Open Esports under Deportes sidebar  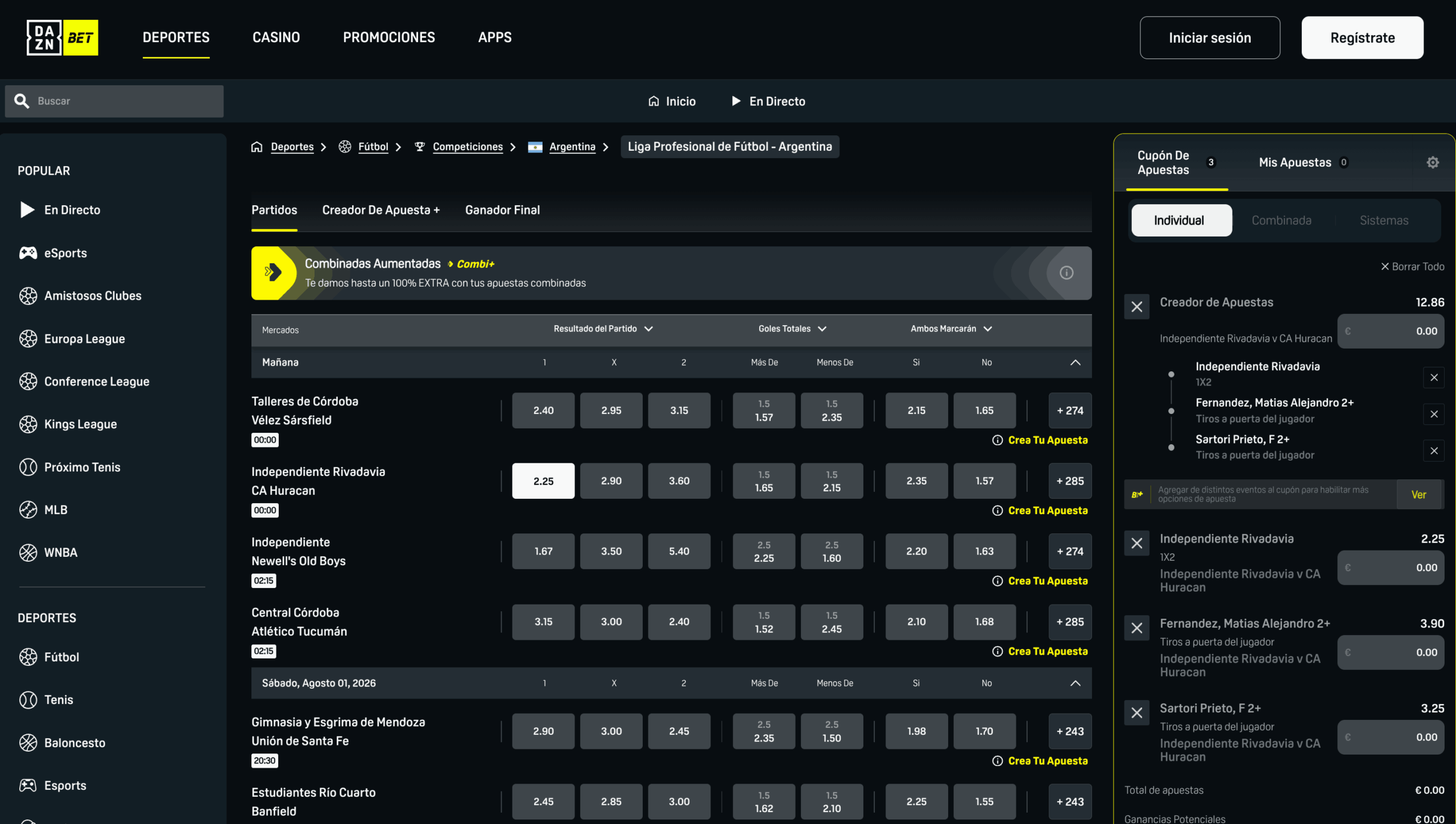[52, 786]
